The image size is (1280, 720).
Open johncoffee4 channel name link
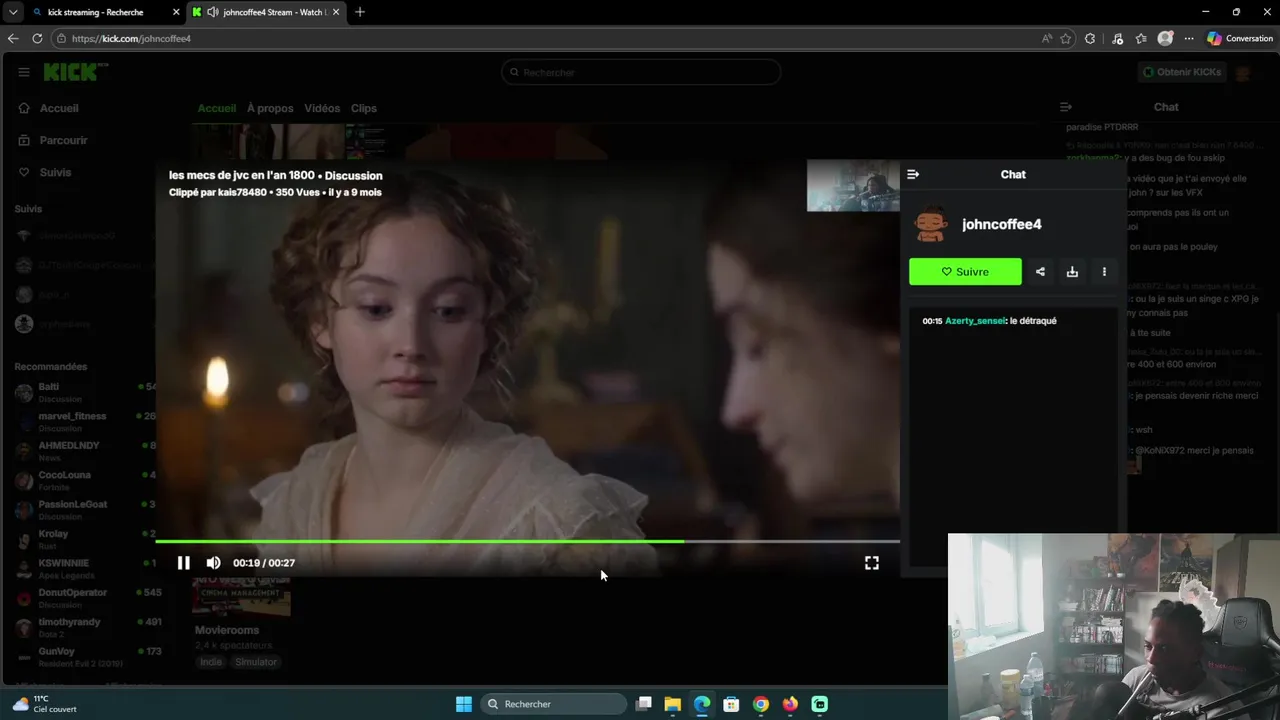tap(1002, 224)
